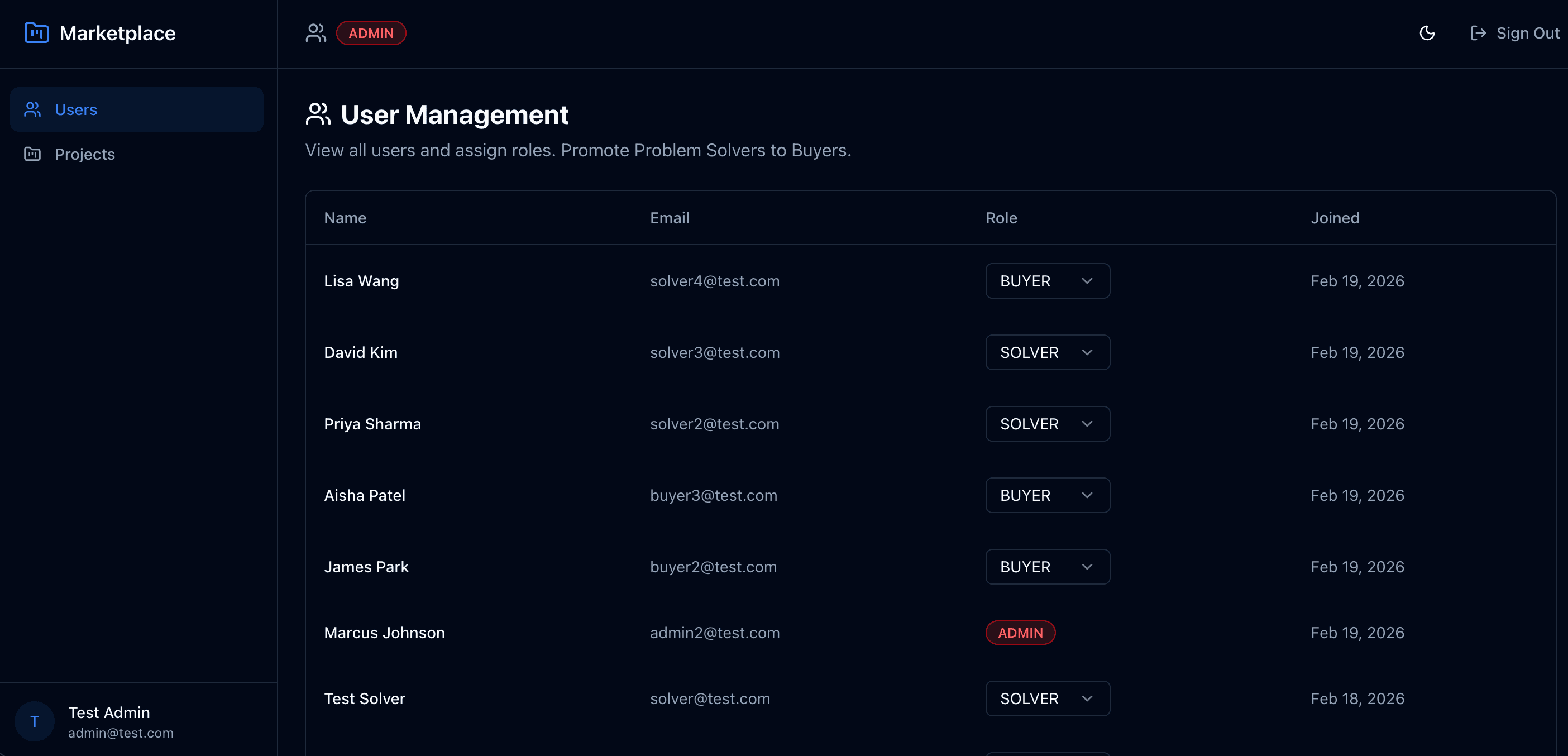Navigate to the Projects section
The height and width of the screenshot is (756, 1568).
85,154
